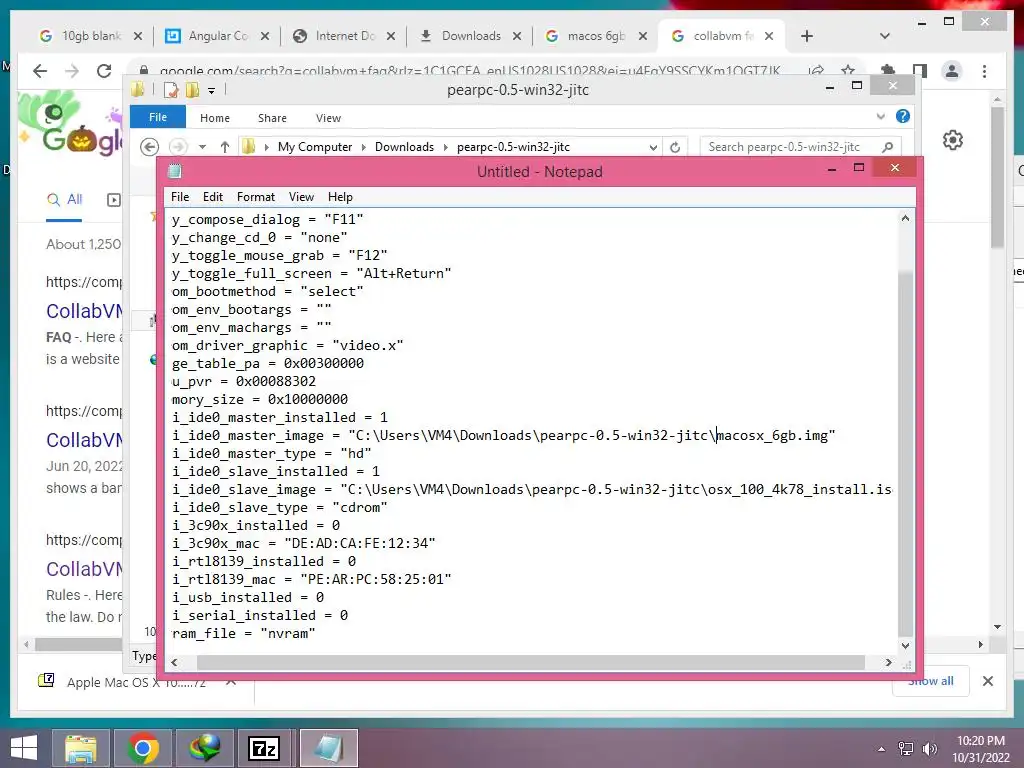Expand the Explorer ribbon chevron
This screenshot has height=768, width=1024.
(880, 116)
